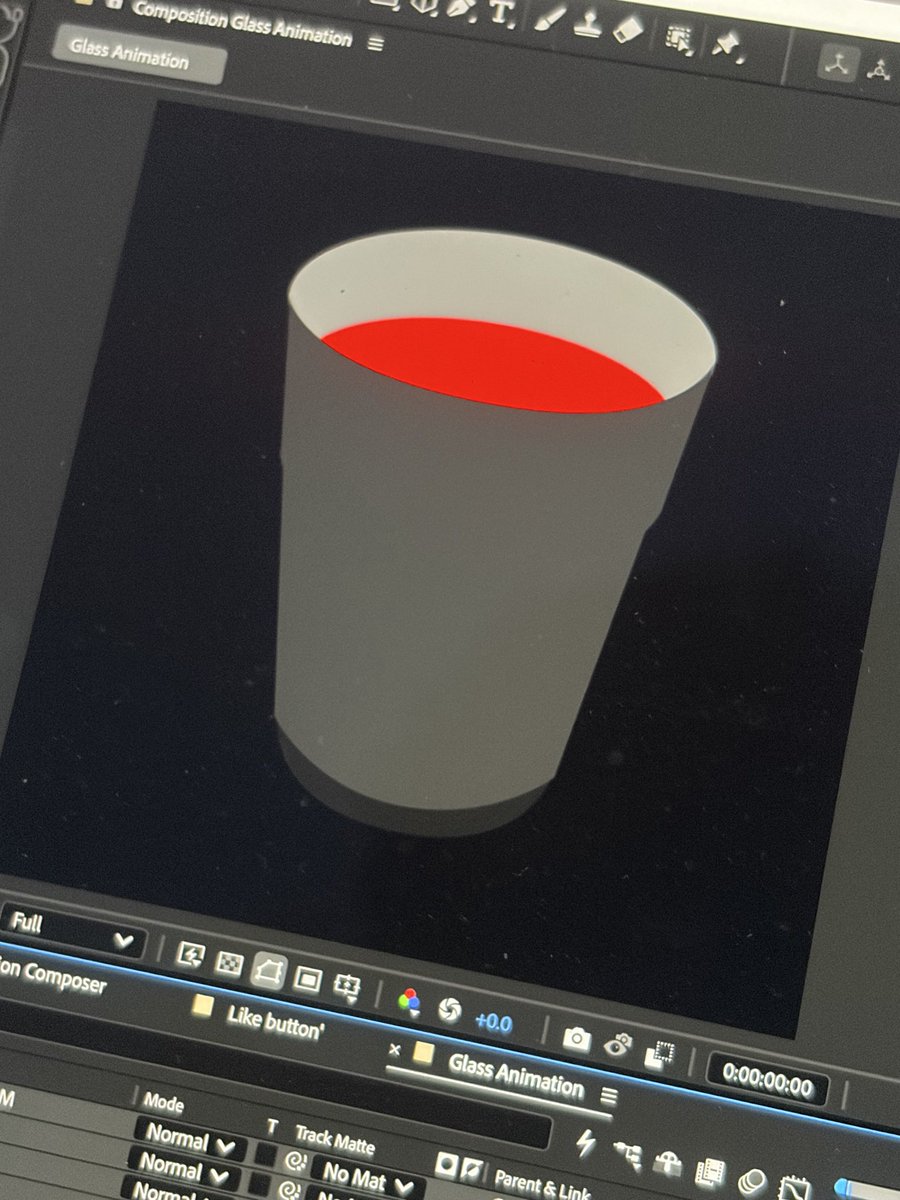Open the second layer's Normal mode dropdown

click(x=185, y=1169)
